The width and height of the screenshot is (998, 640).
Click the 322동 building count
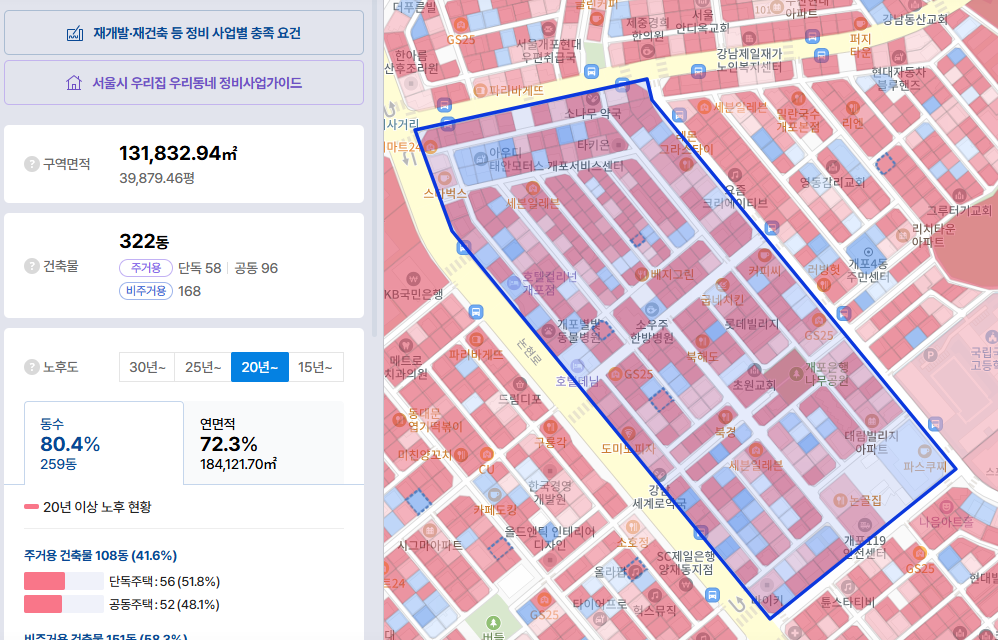144,241
